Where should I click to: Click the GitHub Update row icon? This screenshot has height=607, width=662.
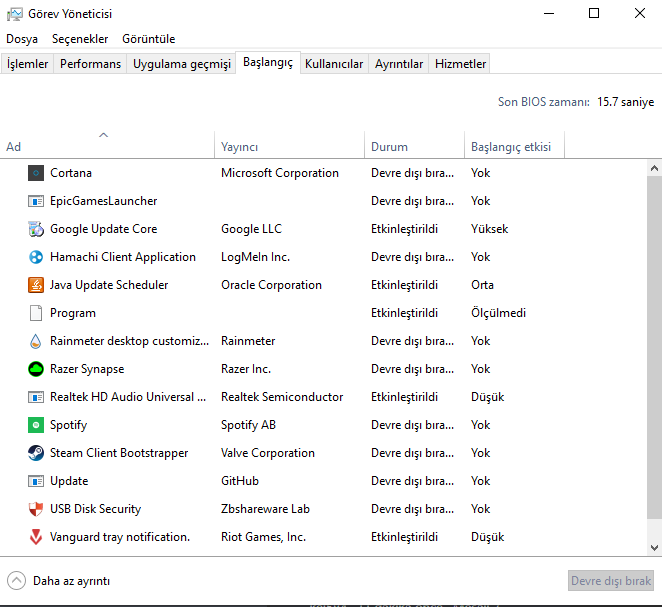(36, 481)
